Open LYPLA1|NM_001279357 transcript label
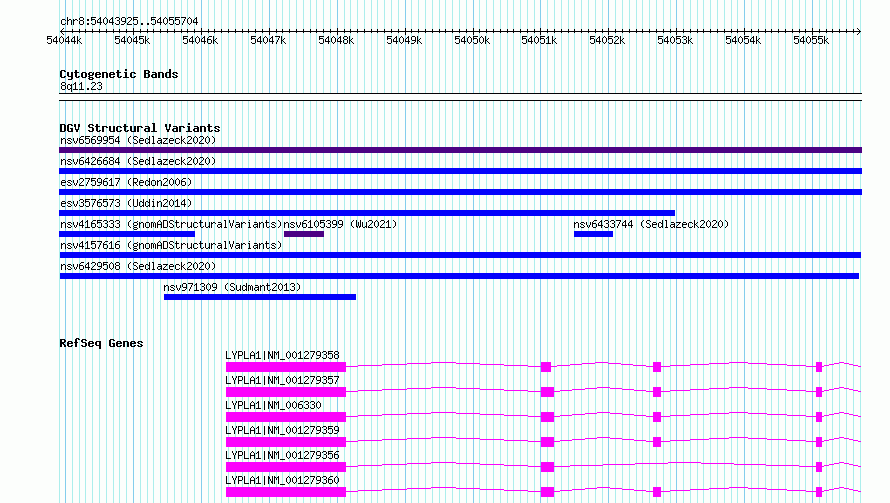The height and width of the screenshot is (503, 890). point(282,380)
